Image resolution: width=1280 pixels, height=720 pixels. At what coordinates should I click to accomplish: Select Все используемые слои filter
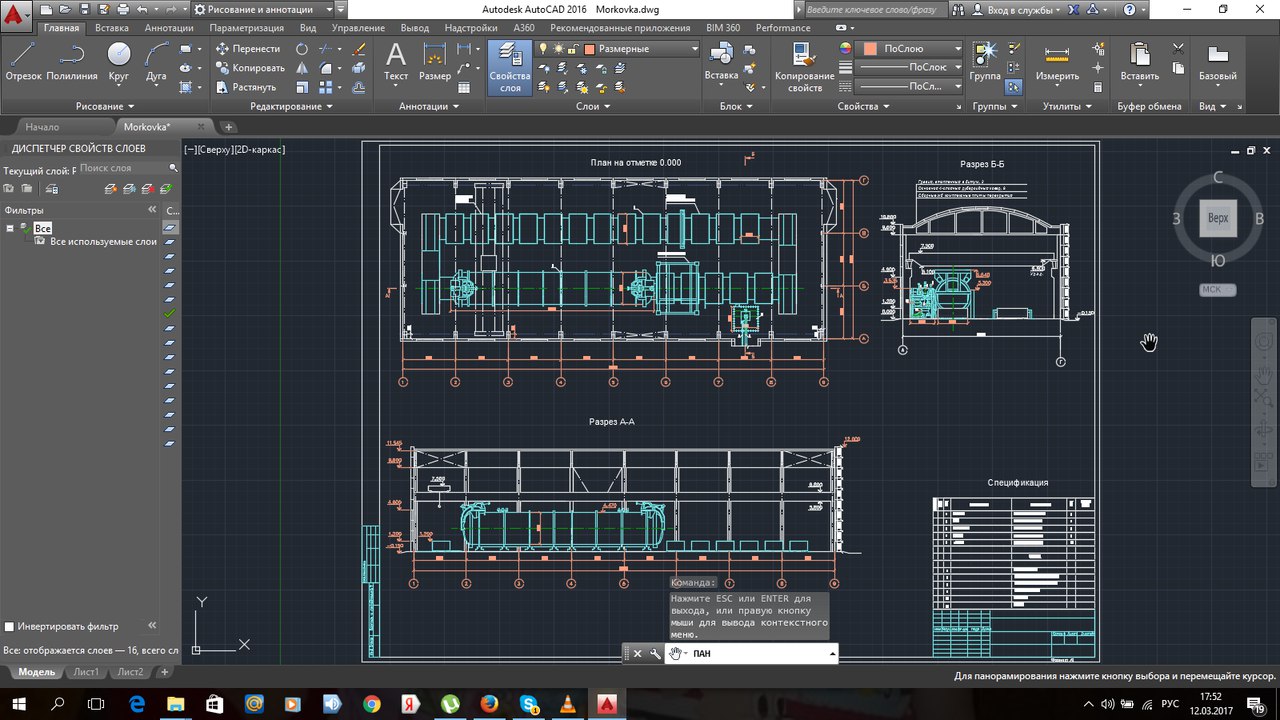pos(104,242)
